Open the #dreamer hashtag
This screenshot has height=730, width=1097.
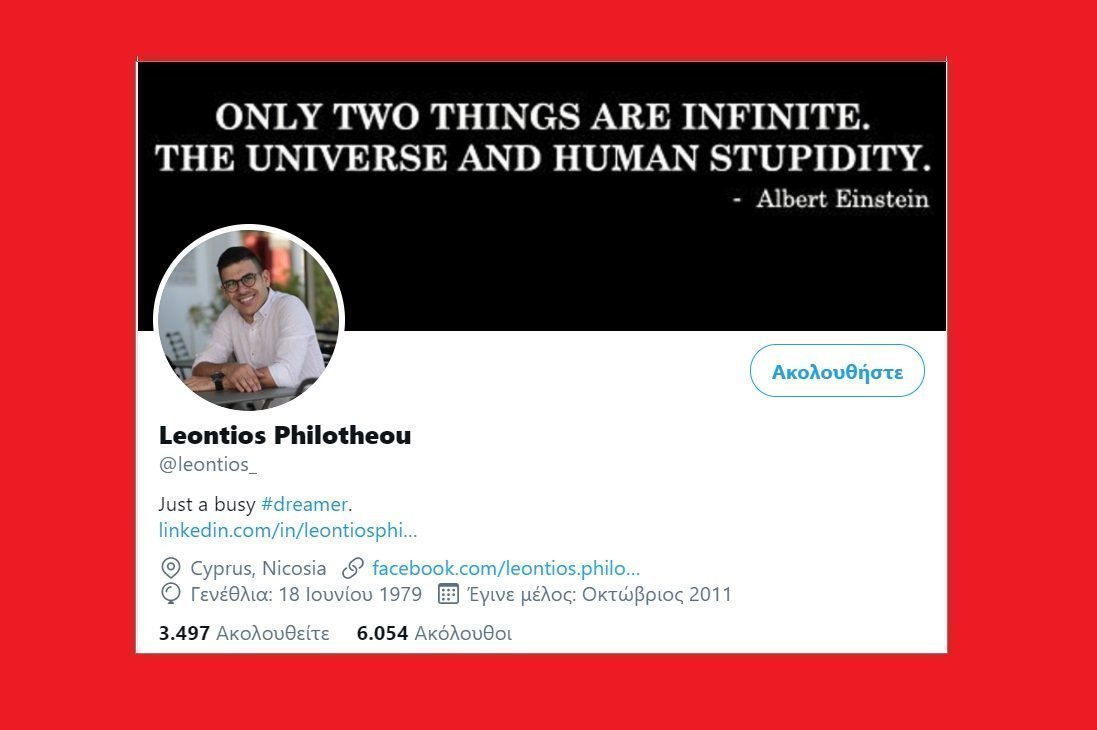coord(304,504)
